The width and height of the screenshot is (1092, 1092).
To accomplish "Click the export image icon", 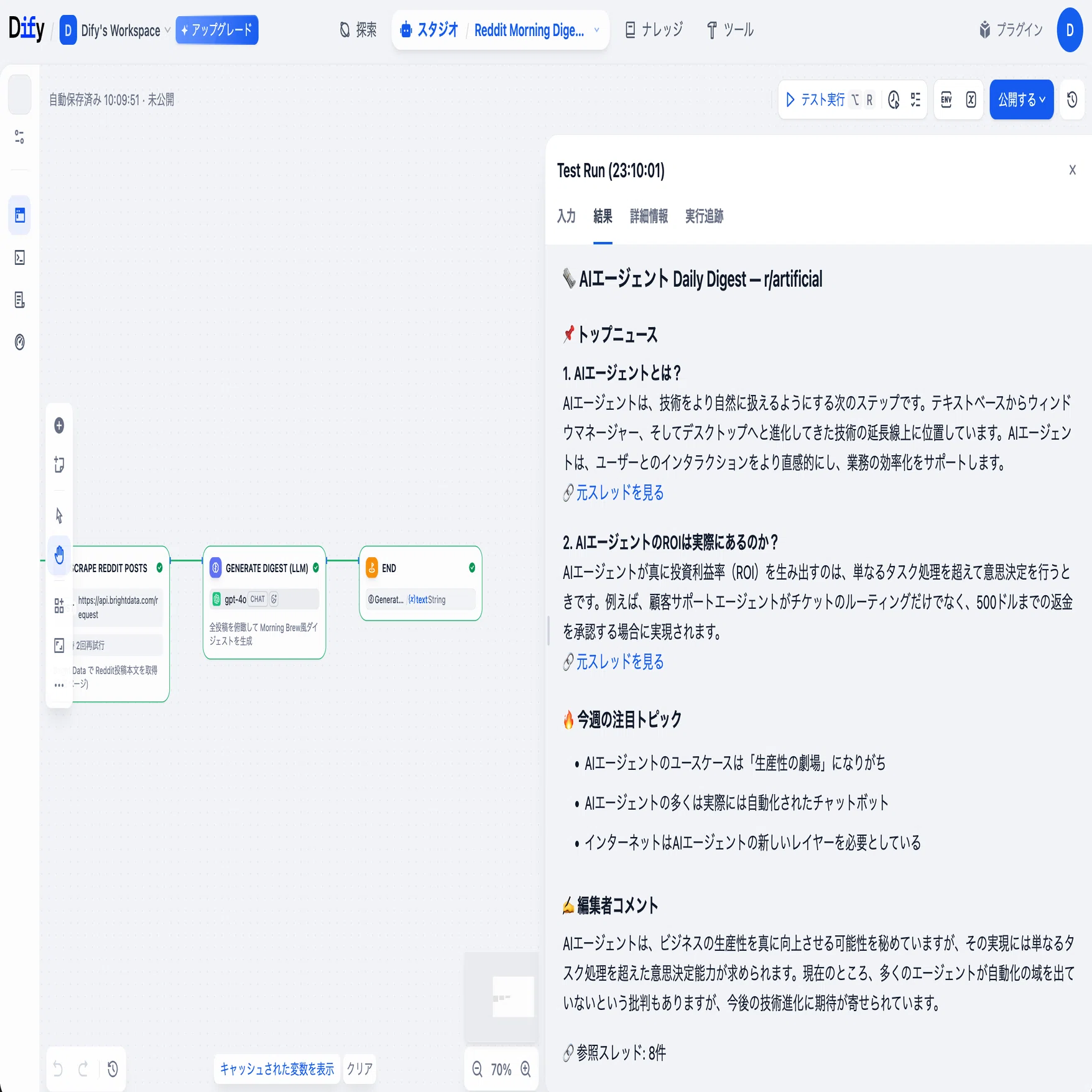I will coord(59,645).
